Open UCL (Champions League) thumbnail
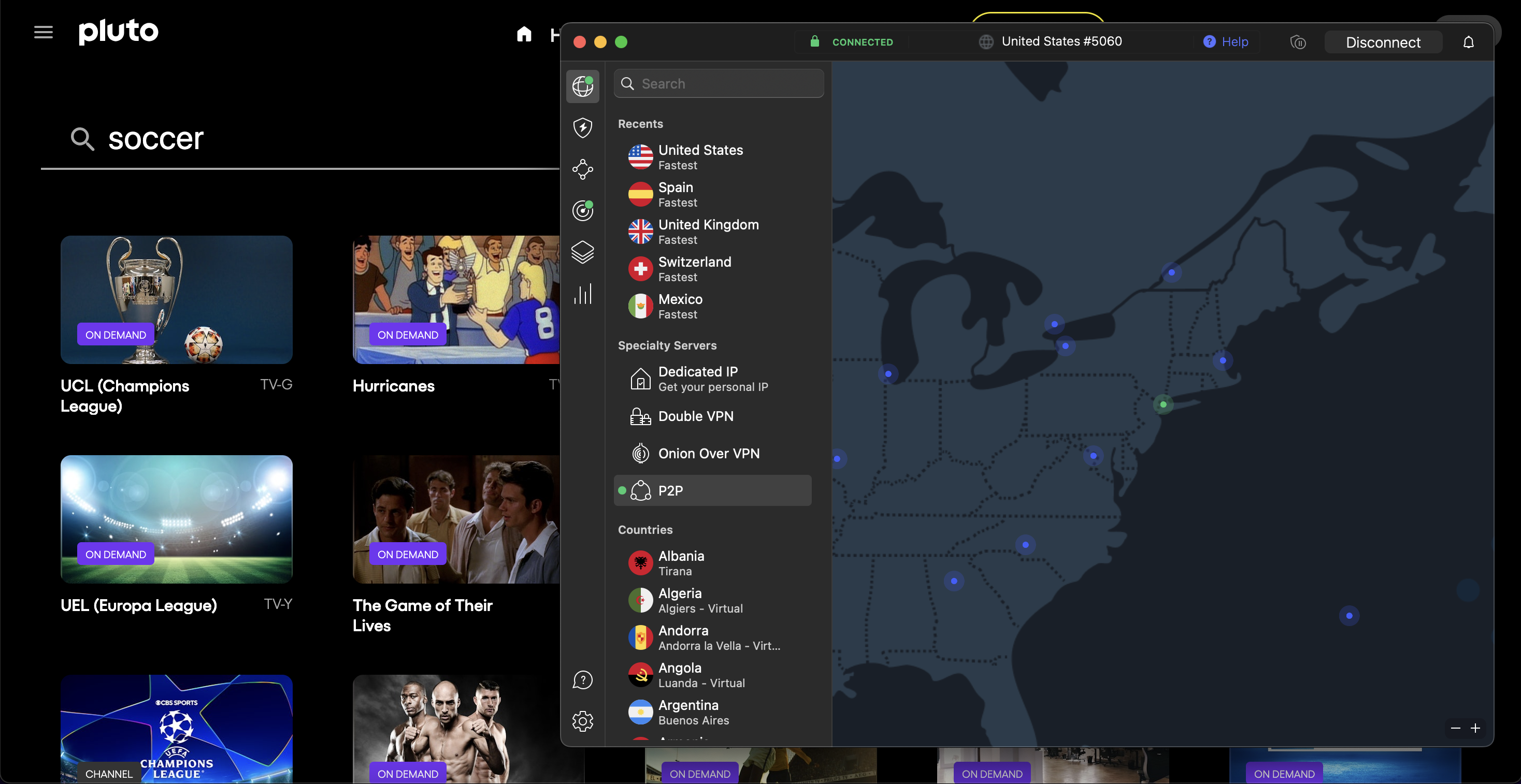This screenshot has height=784, width=1521. (x=177, y=299)
